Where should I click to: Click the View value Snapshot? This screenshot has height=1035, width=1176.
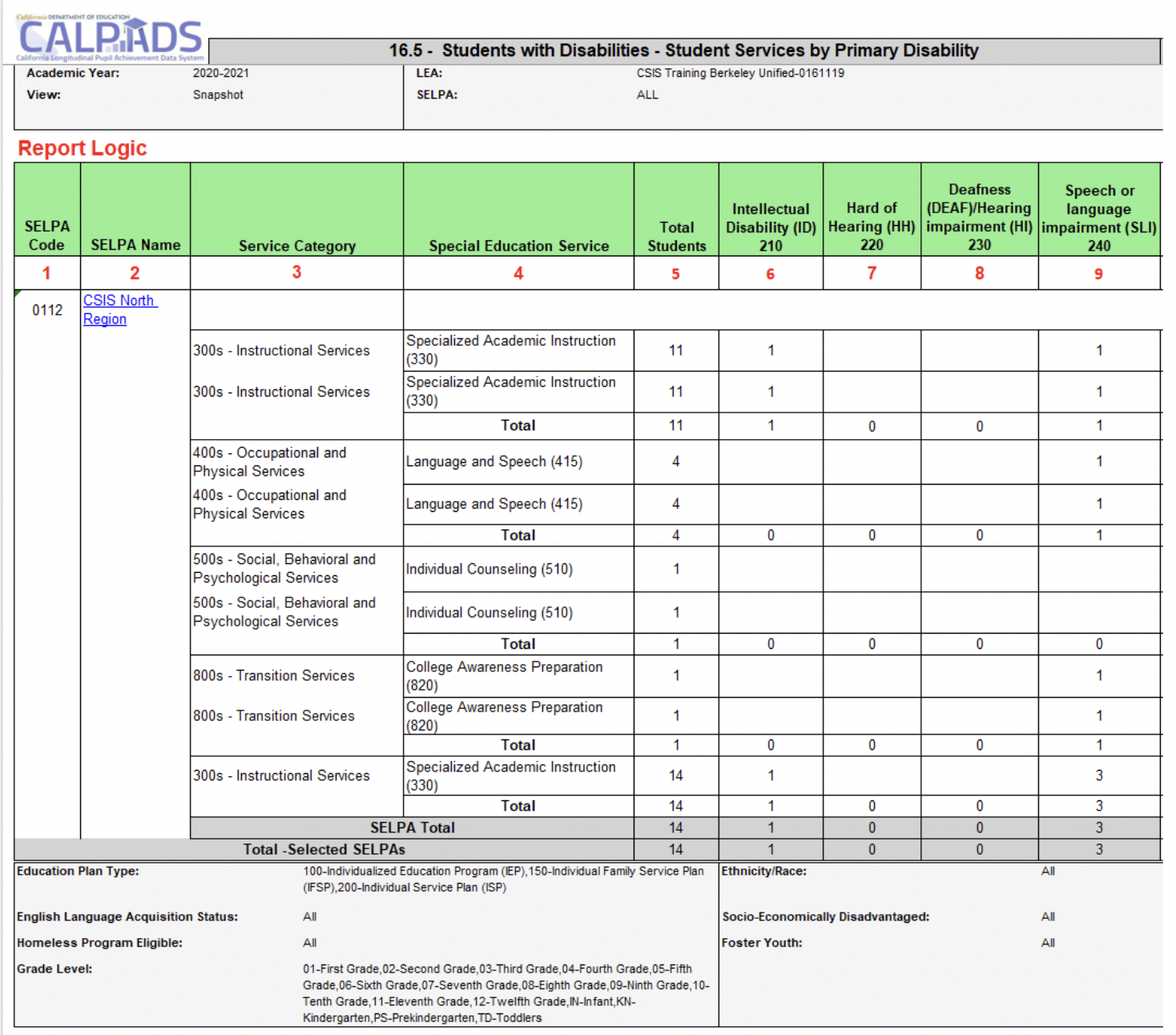218,95
